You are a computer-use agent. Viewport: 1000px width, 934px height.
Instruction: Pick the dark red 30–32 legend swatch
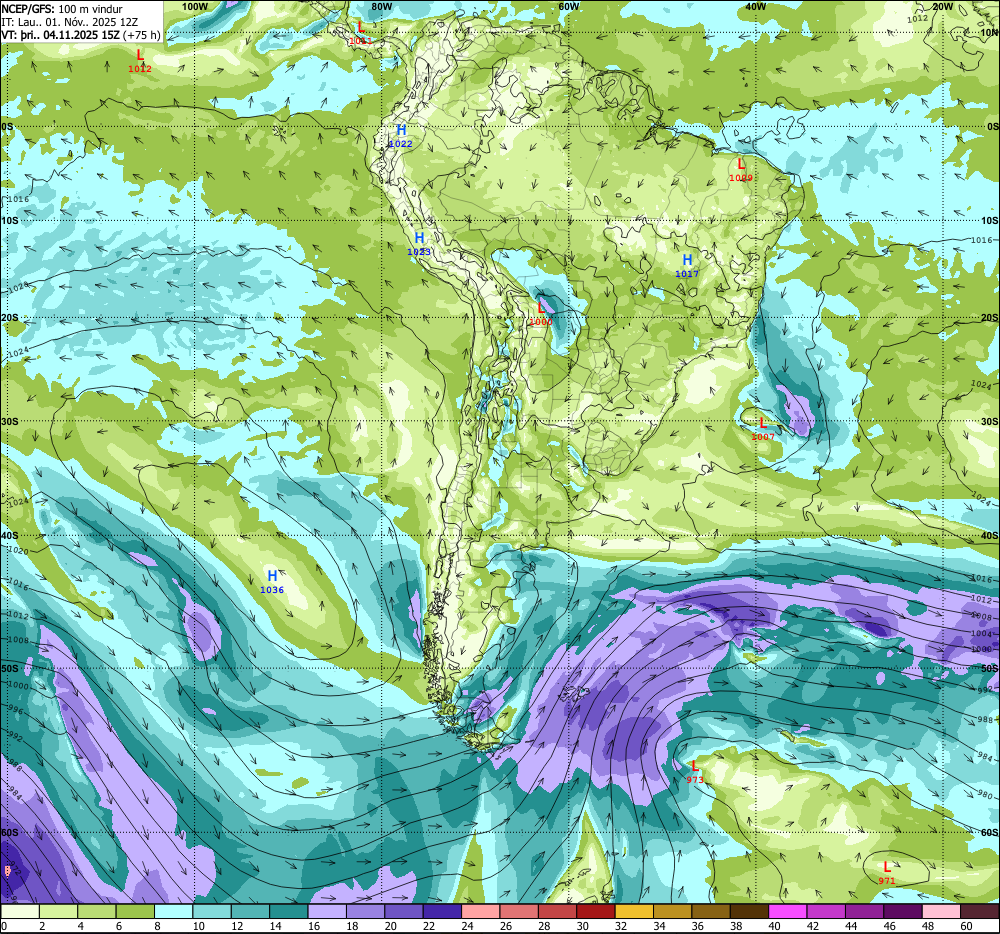click(596, 911)
